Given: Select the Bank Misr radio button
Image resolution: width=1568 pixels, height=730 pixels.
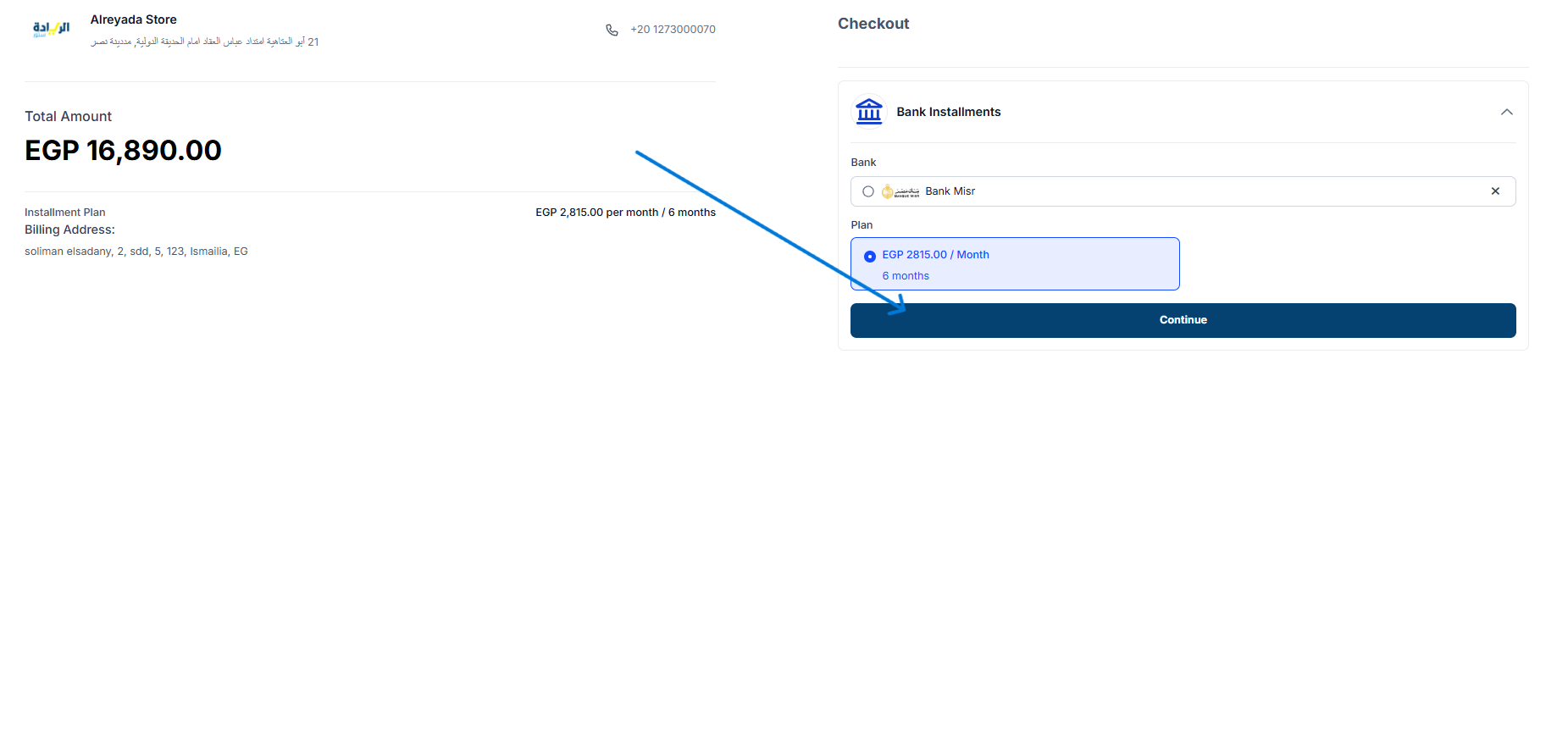Looking at the screenshot, I should 868,191.
